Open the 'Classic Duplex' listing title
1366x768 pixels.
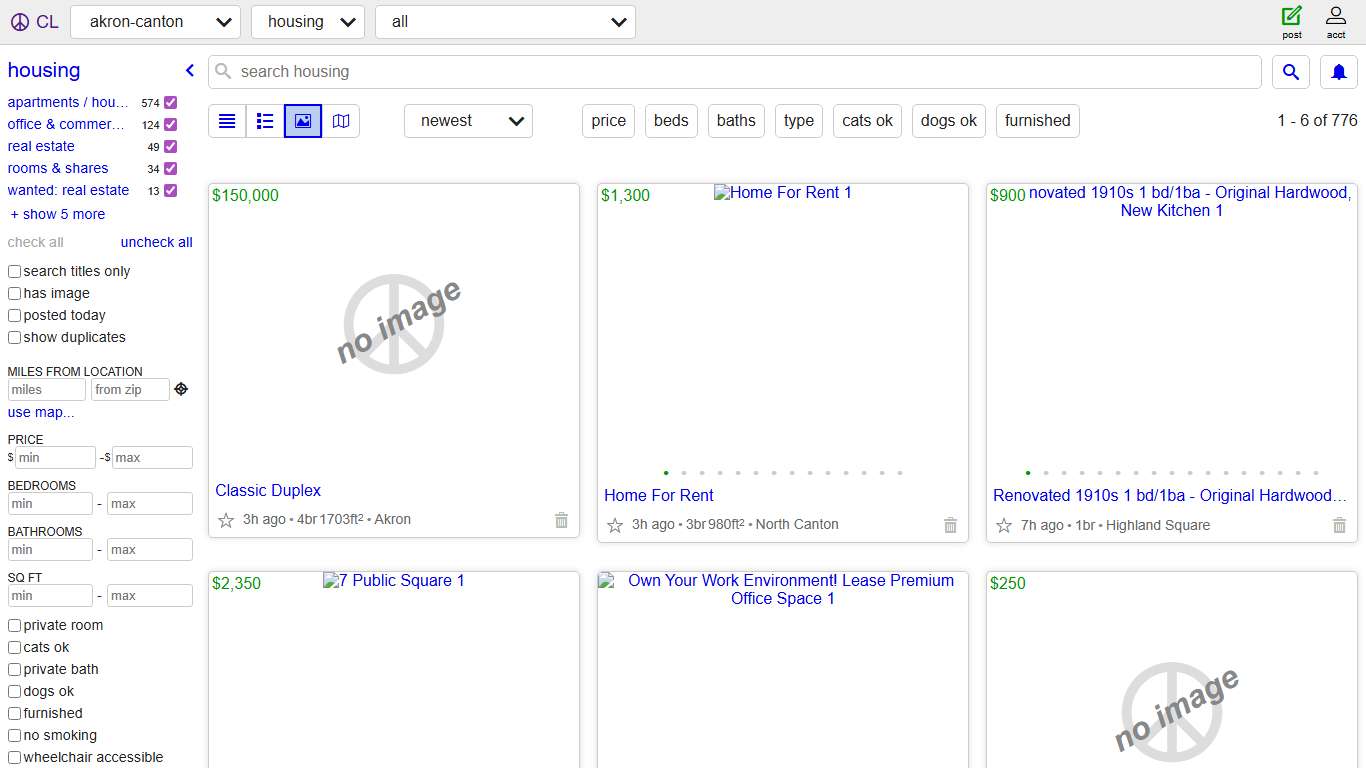[268, 490]
